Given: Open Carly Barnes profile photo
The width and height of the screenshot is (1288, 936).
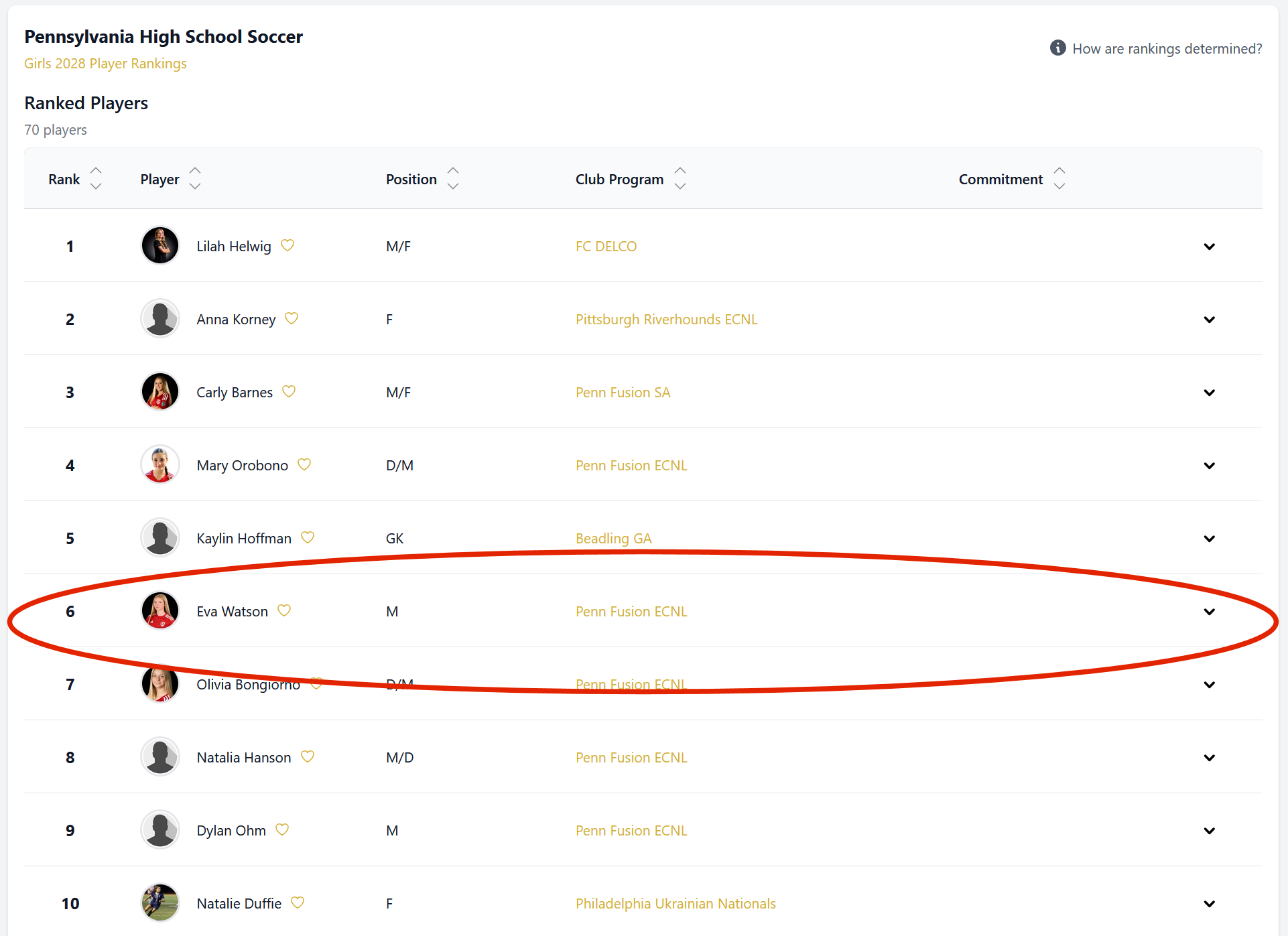Looking at the screenshot, I should coord(160,391).
